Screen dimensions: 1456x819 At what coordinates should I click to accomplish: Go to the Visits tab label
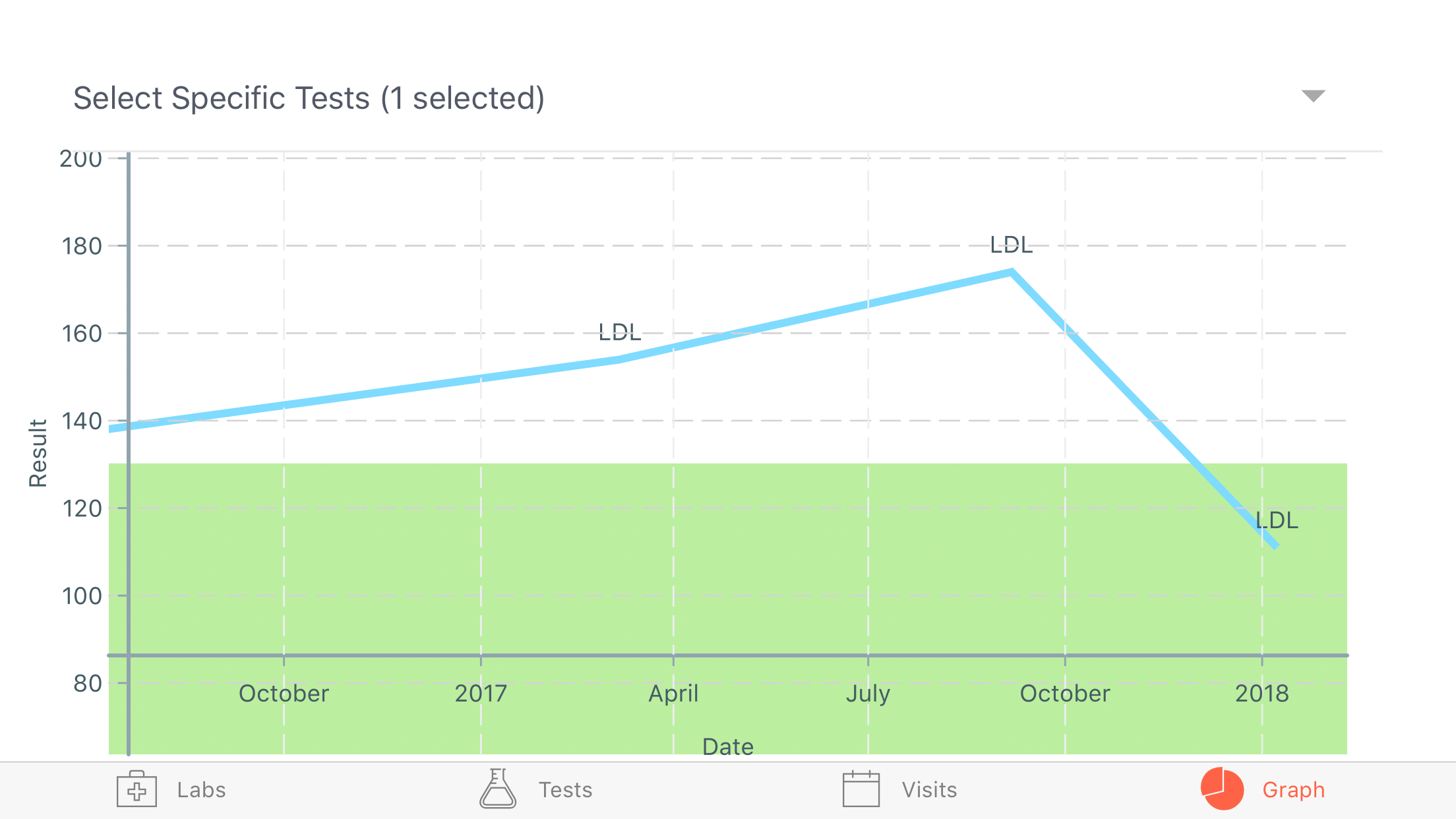pyautogui.click(x=930, y=790)
